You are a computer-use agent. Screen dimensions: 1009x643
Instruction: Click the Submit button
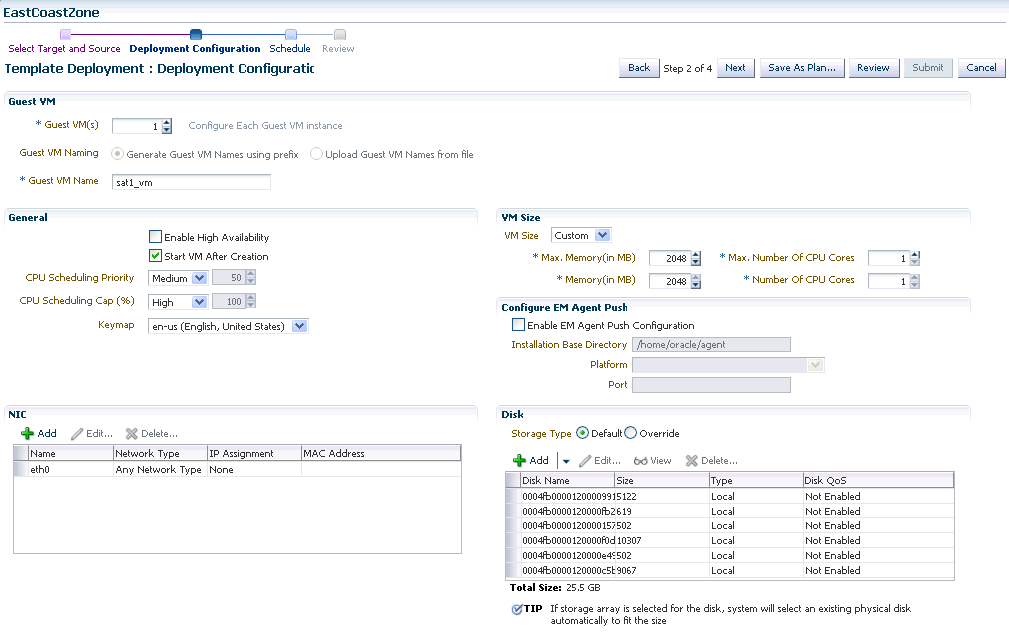point(927,68)
